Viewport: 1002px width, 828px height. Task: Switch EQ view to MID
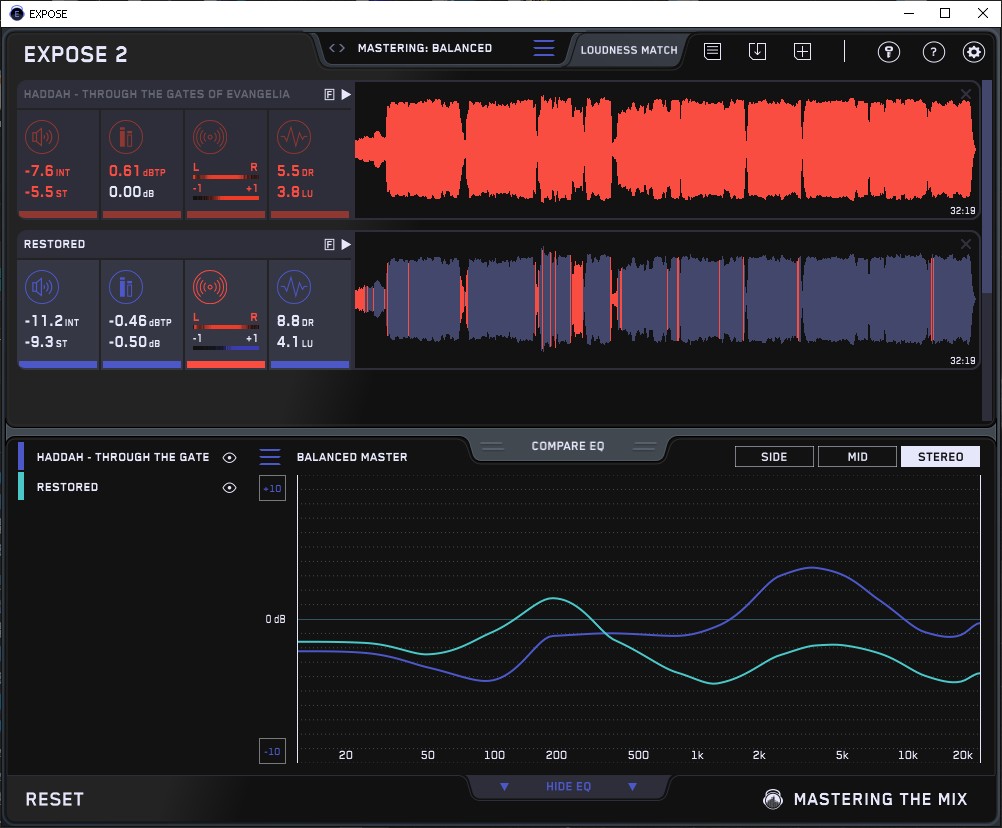pos(857,457)
